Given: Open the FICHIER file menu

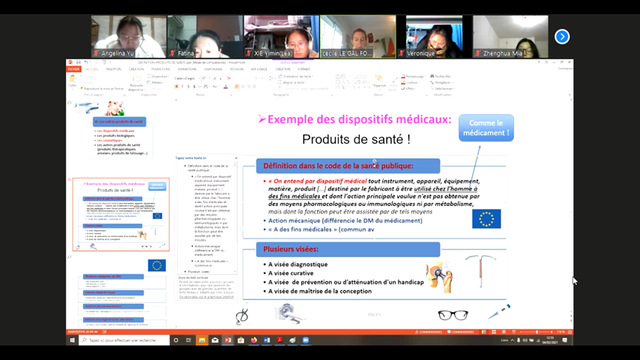Looking at the screenshot, I should pos(74,69).
